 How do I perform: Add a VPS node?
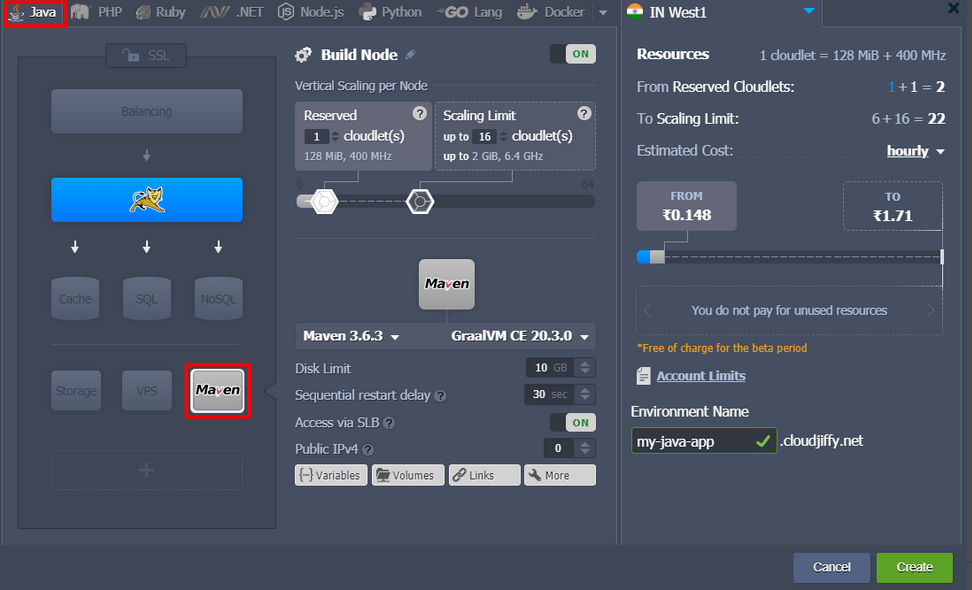(x=147, y=390)
